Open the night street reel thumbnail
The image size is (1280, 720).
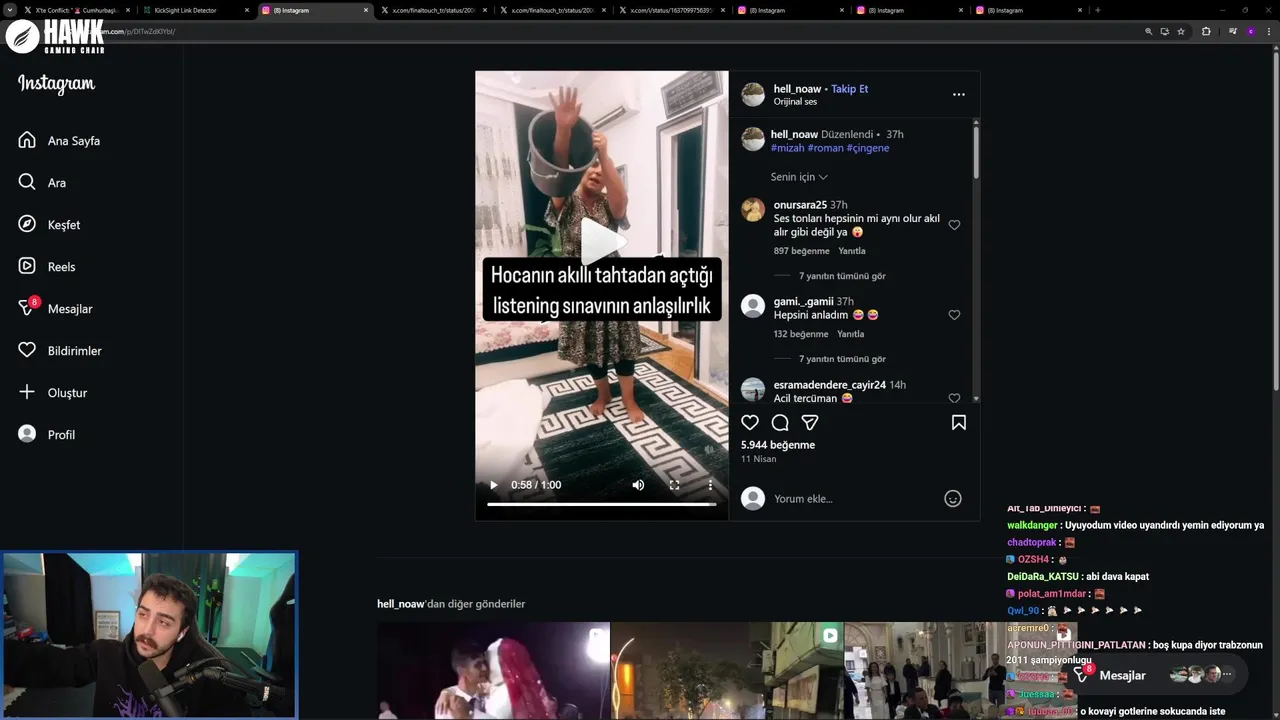tap(727, 671)
